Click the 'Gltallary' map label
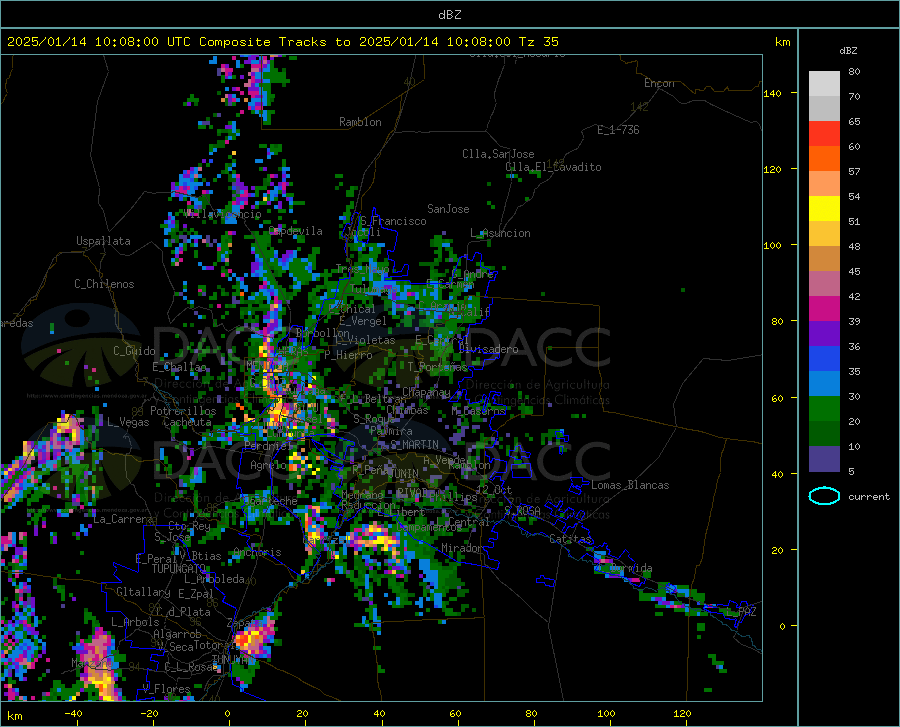This screenshot has width=900, height=727. tap(143, 592)
